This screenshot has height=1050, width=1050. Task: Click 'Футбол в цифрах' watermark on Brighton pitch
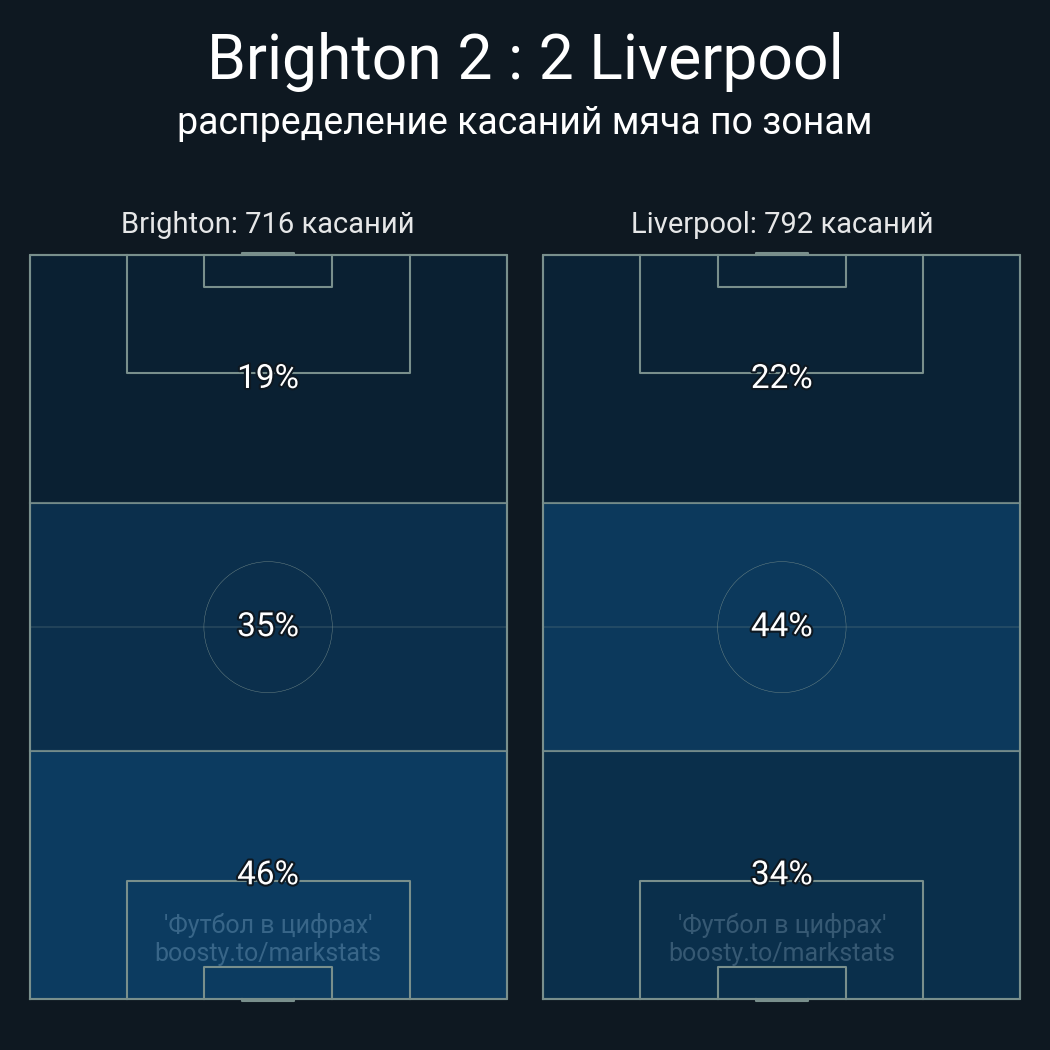[x=268, y=923]
